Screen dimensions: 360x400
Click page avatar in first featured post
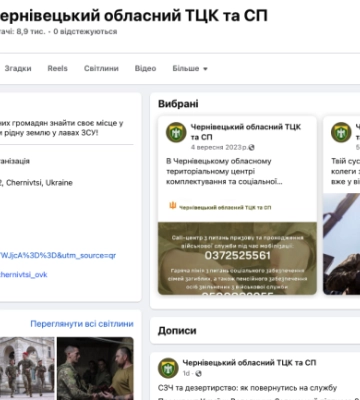(176, 132)
